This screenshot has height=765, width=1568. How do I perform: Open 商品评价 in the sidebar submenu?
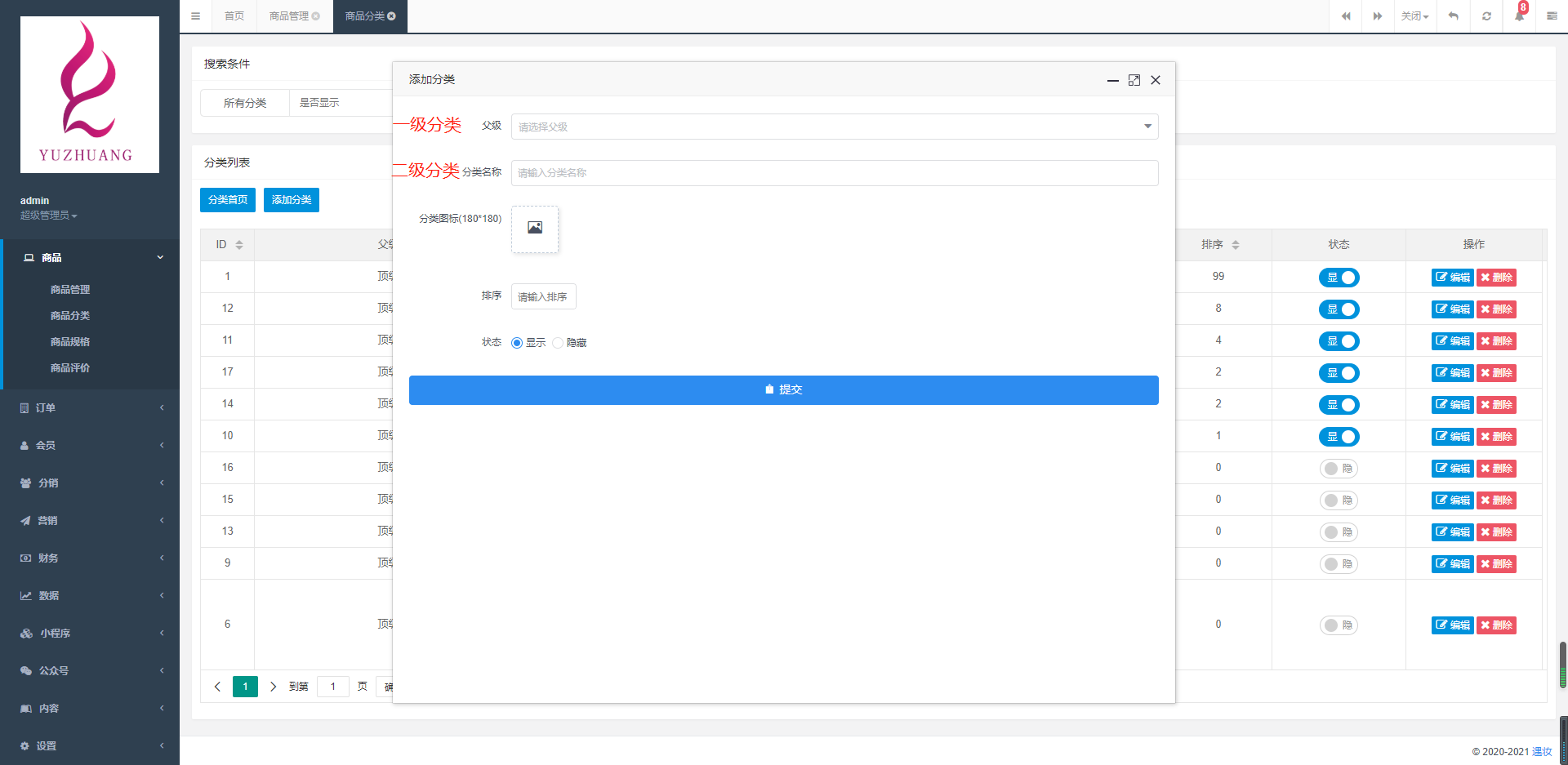click(x=70, y=368)
